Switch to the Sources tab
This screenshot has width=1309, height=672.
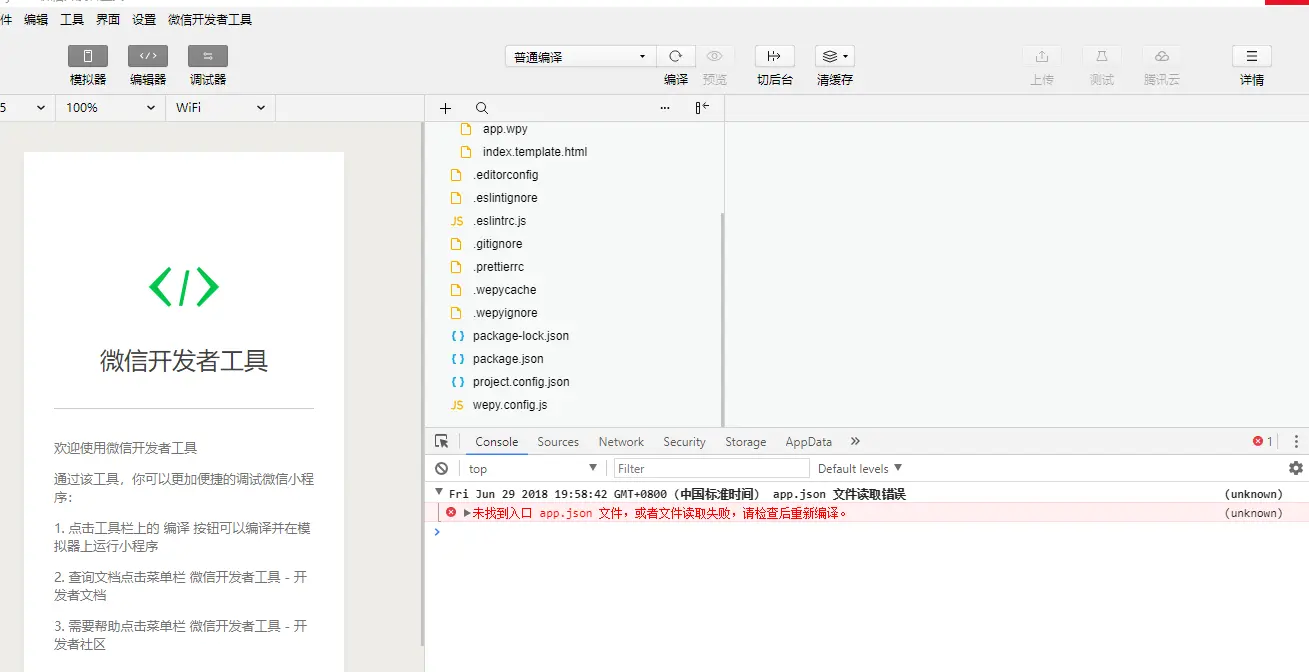pyautogui.click(x=558, y=442)
